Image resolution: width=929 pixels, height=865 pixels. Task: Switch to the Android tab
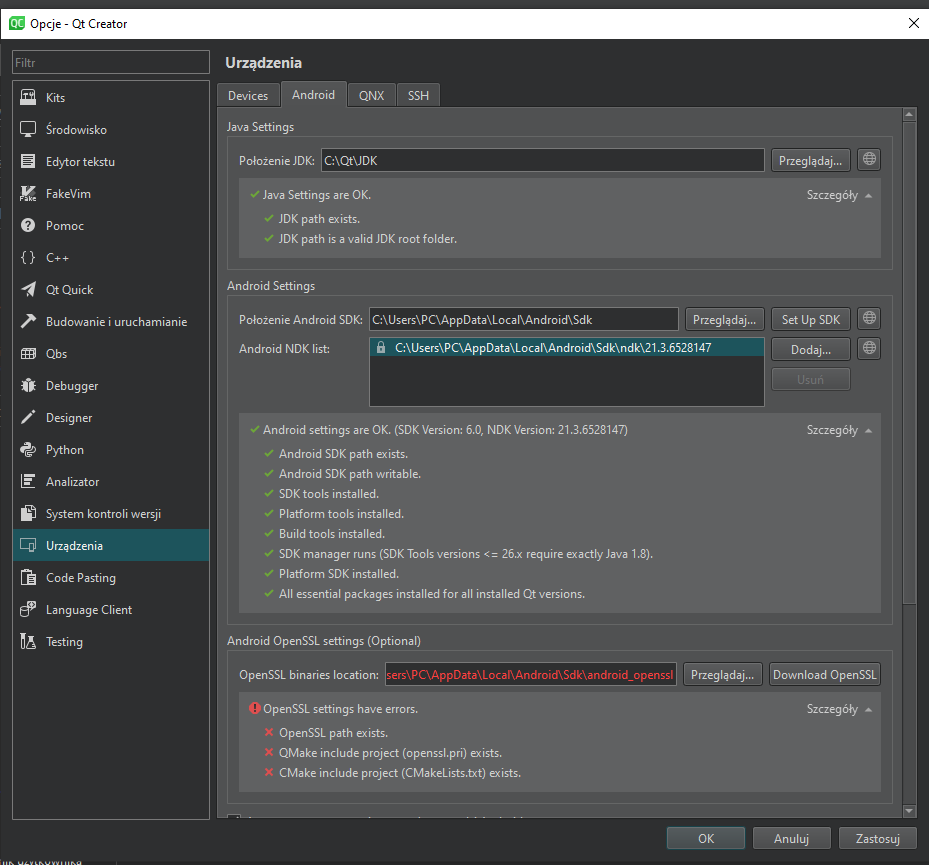[x=313, y=95]
